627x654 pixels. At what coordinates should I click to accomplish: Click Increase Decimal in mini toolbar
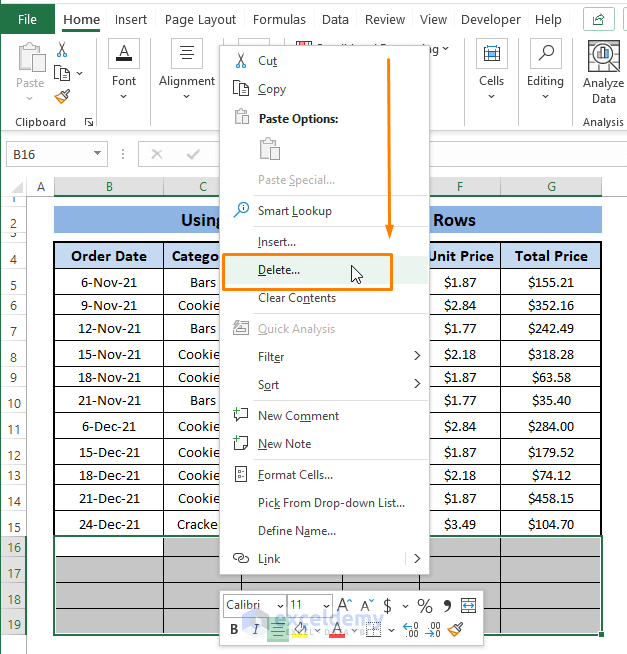click(411, 629)
